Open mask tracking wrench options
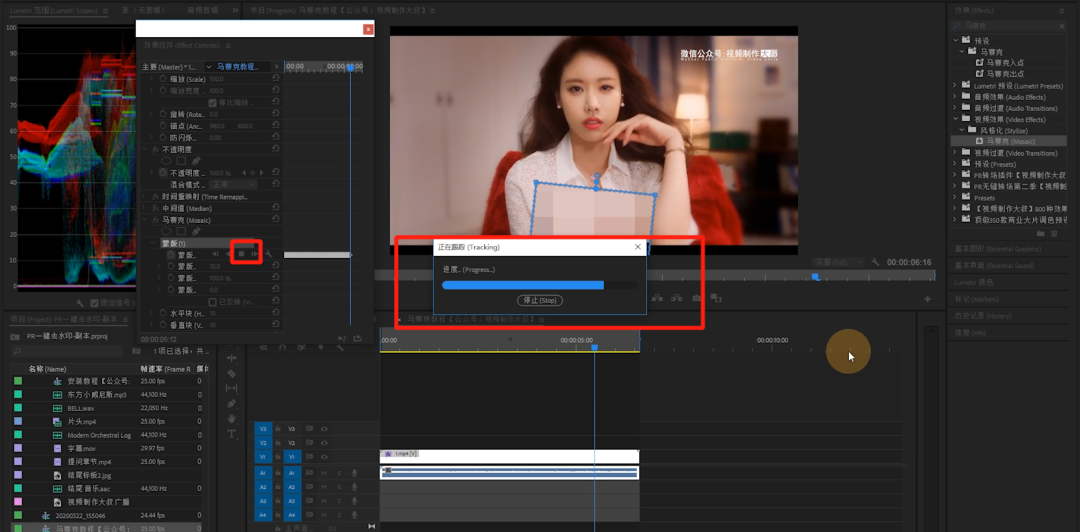 click(x=269, y=254)
